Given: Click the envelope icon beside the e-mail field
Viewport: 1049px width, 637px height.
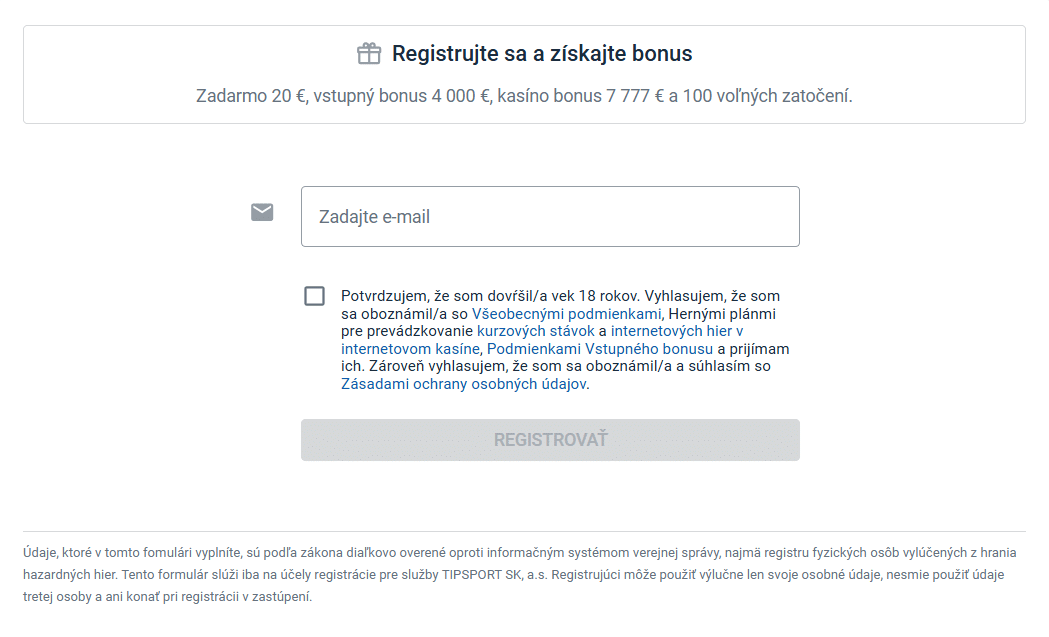Looking at the screenshot, I should [262, 212].
